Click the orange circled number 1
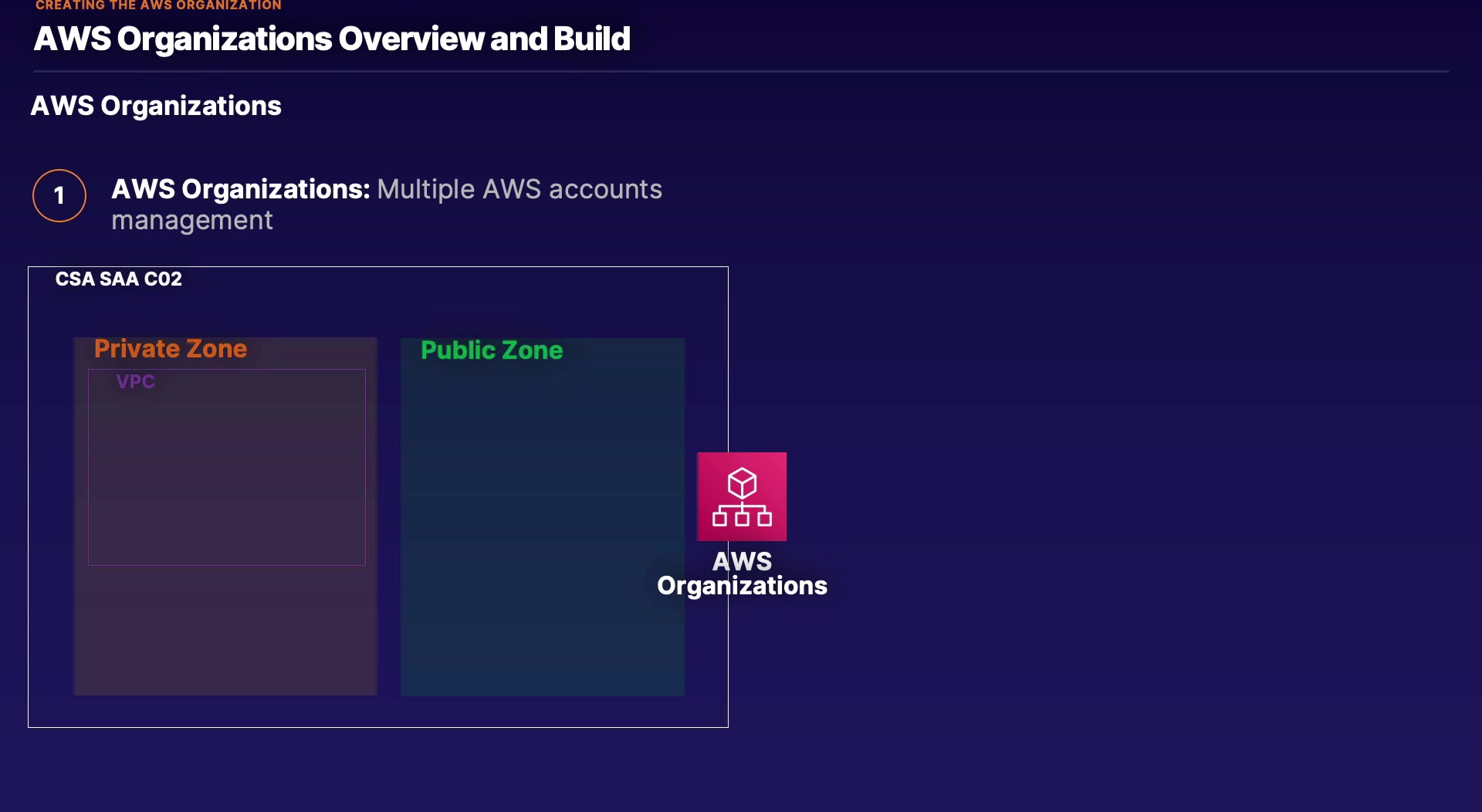1482x812 pixels. point(59,195)
